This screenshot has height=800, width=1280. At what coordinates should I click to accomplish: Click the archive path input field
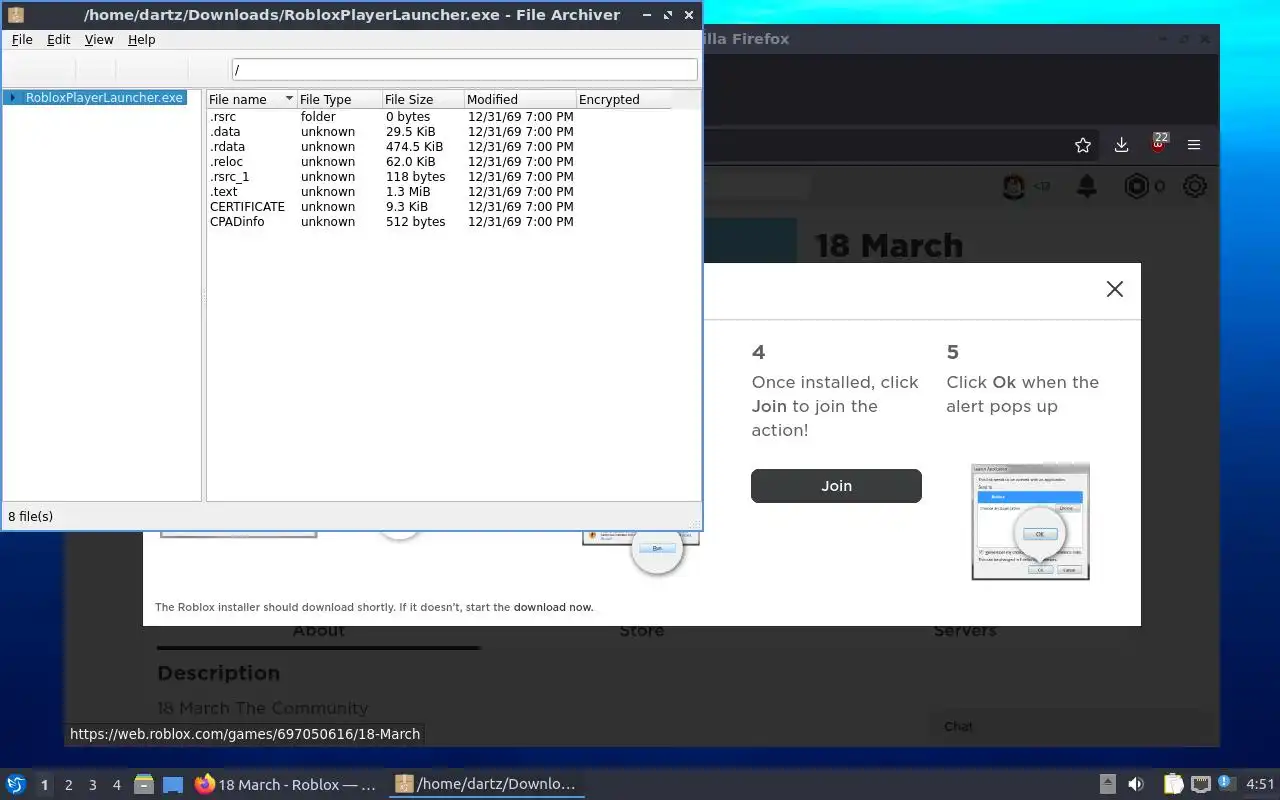tap(464, 70)
